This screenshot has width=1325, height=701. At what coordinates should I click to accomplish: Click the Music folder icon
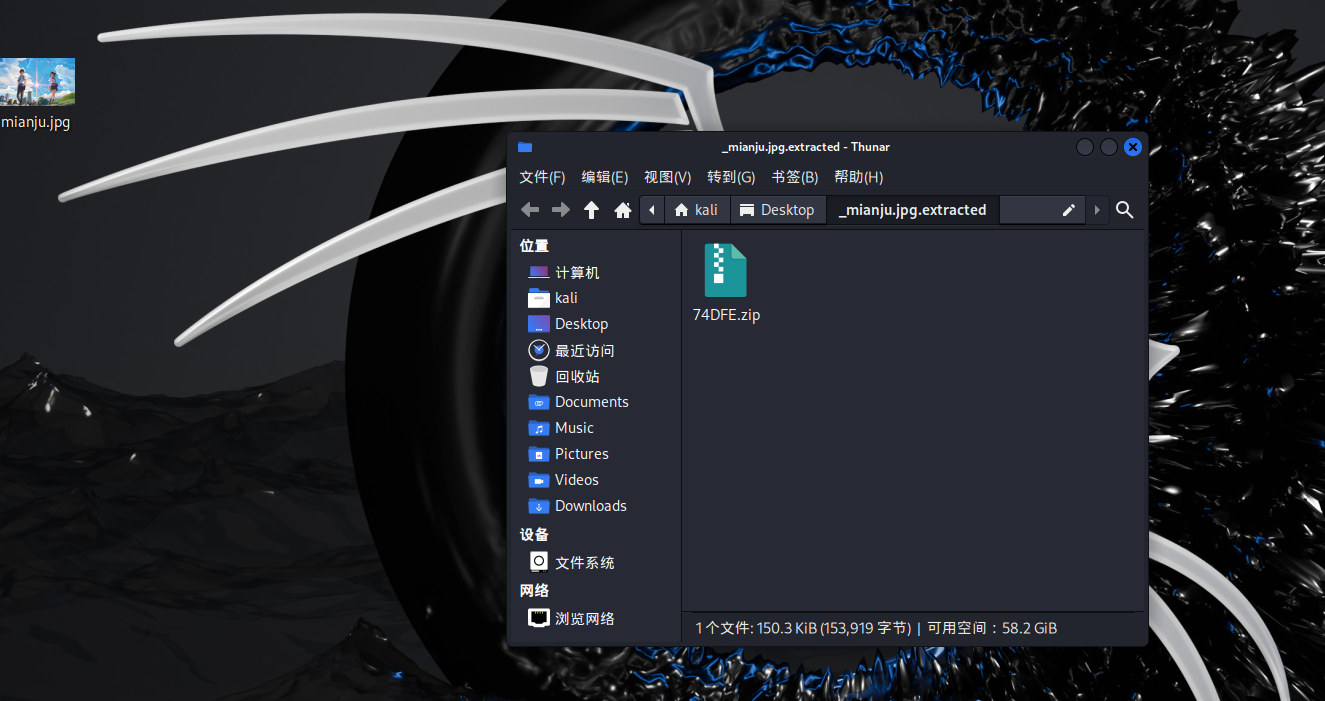coord(539,428)
